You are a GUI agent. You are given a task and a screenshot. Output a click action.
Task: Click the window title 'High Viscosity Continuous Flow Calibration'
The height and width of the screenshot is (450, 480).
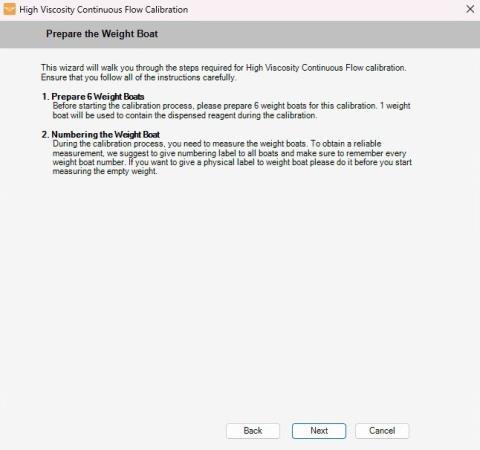point(104,10)
